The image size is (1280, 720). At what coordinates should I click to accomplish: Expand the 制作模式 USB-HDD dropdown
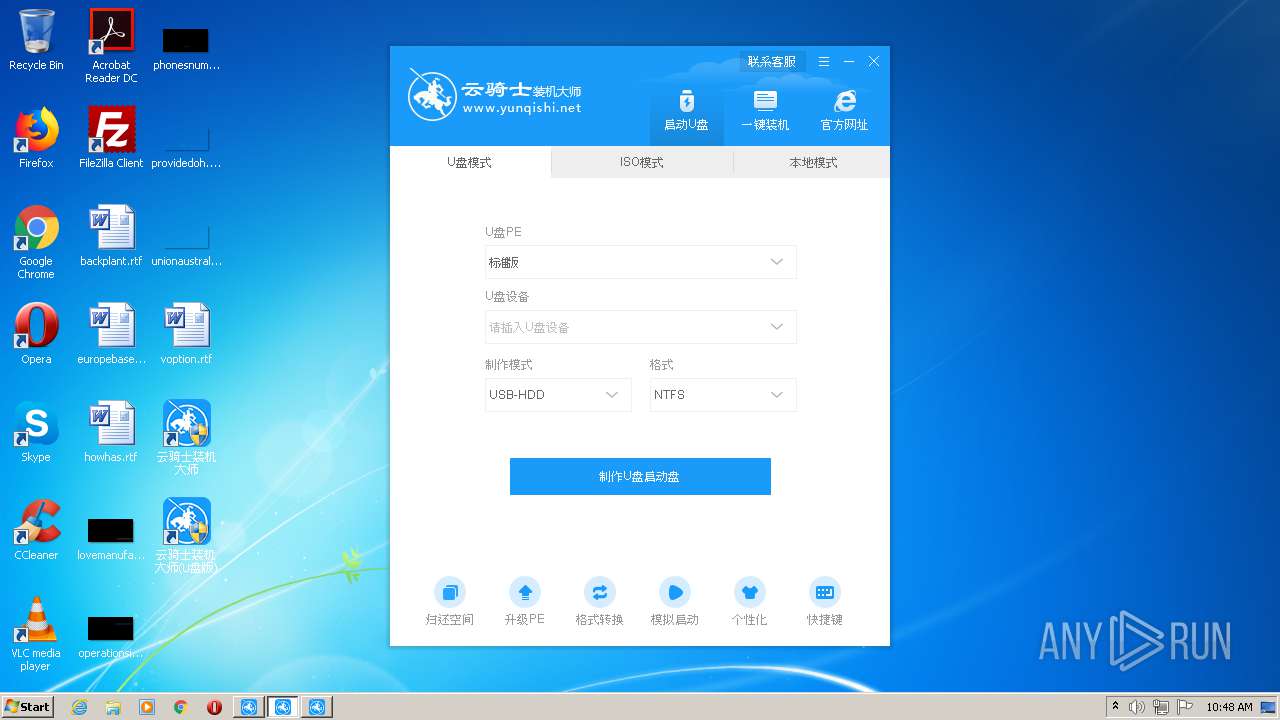point(558,395)
